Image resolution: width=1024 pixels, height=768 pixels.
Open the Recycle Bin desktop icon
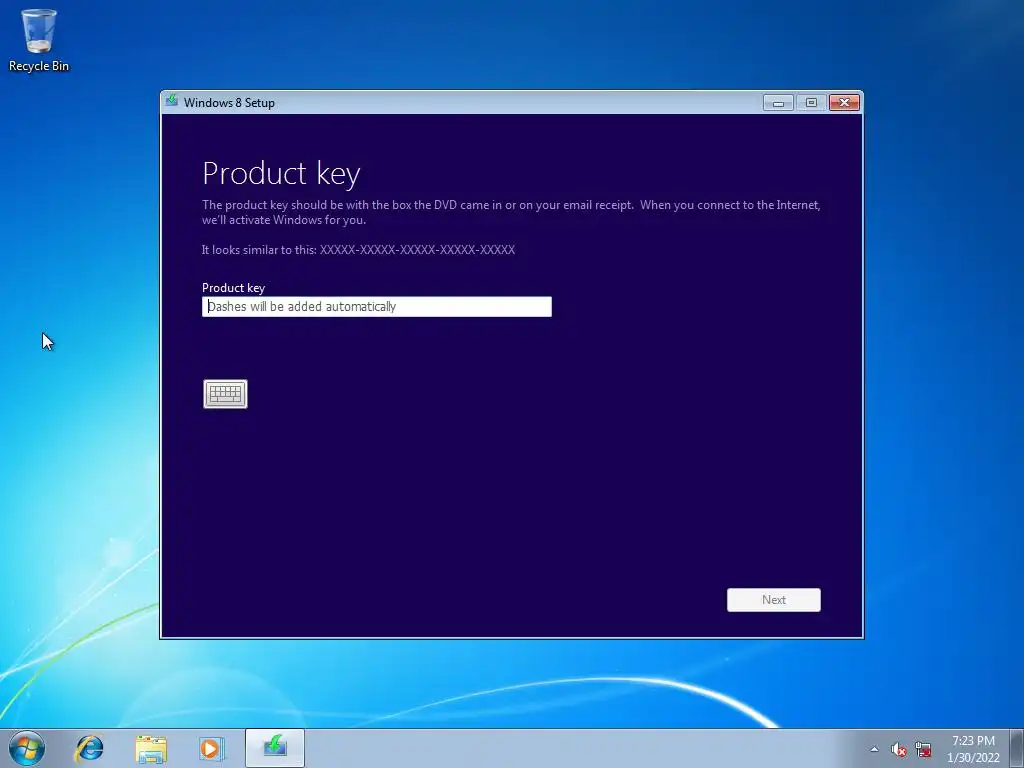pyautogui.click(x=39, y=40)
